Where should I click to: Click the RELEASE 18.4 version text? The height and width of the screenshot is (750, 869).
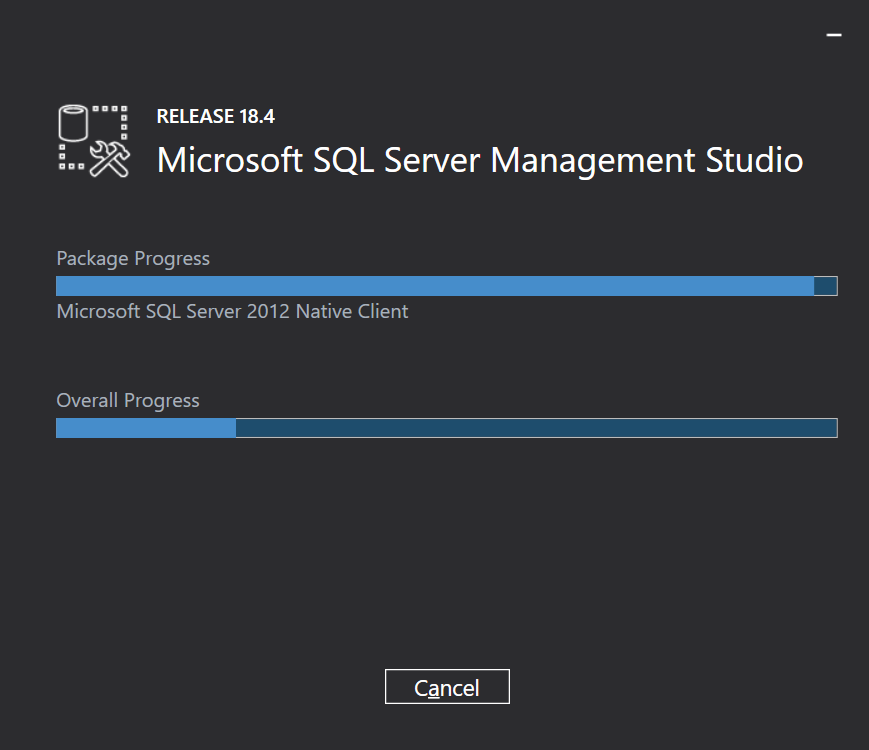coord(215,116)
